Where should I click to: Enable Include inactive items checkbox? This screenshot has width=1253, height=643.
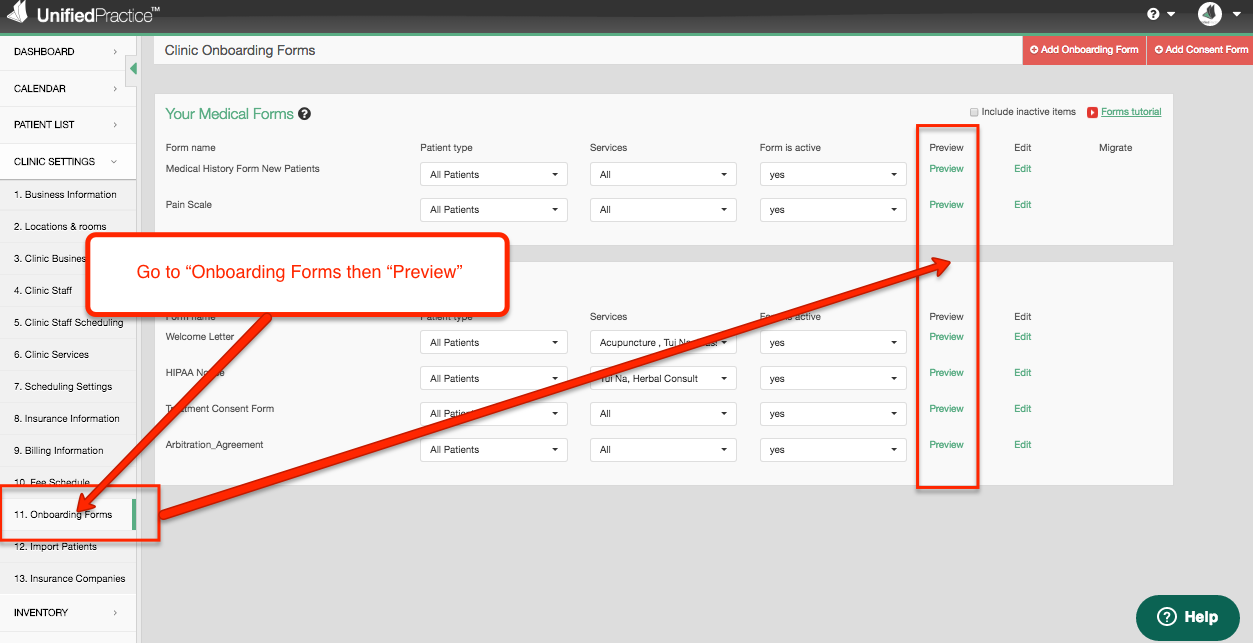(x=974, y=112)
